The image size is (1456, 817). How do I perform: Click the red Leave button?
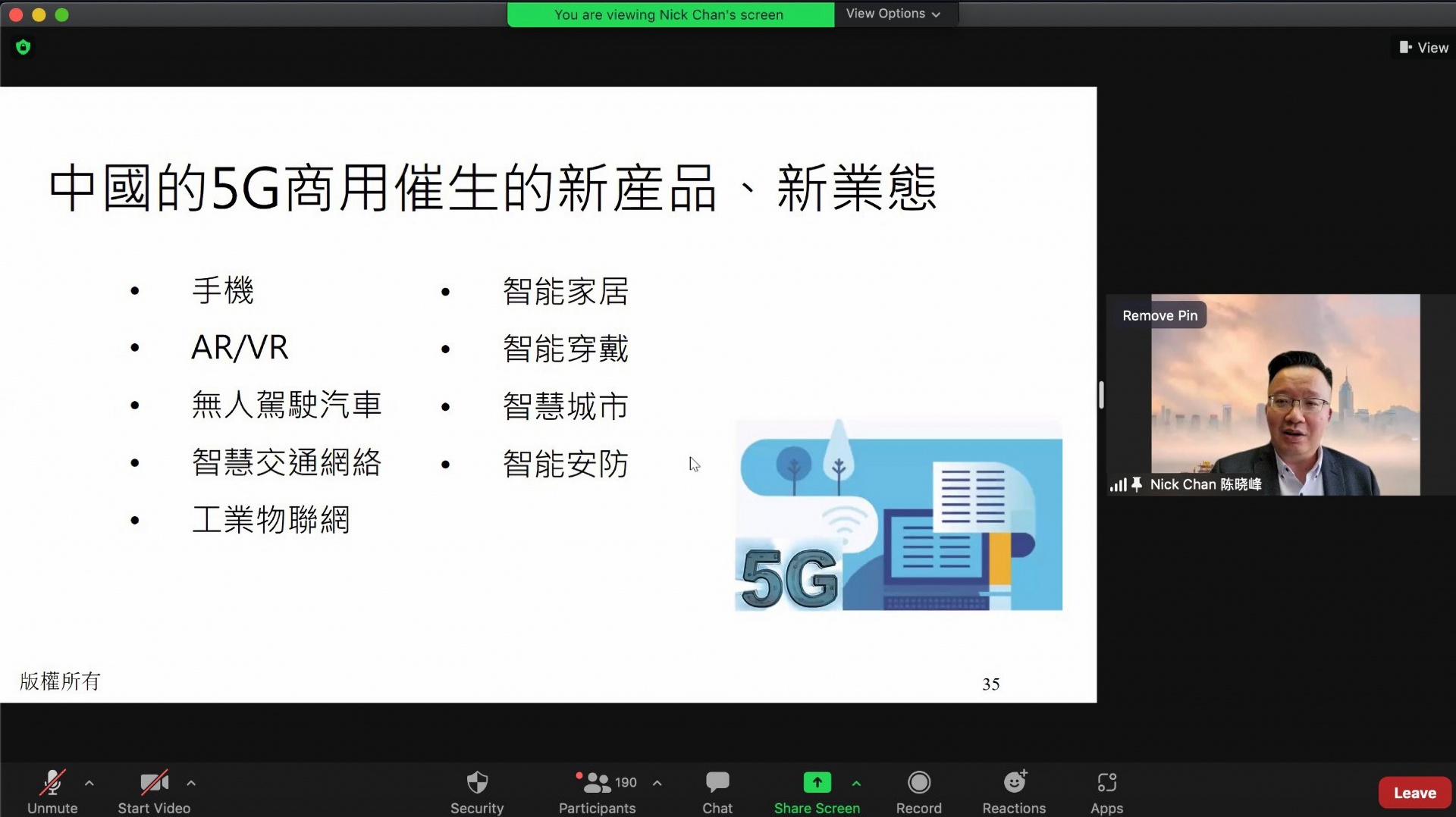click(x=1414, y=793)
